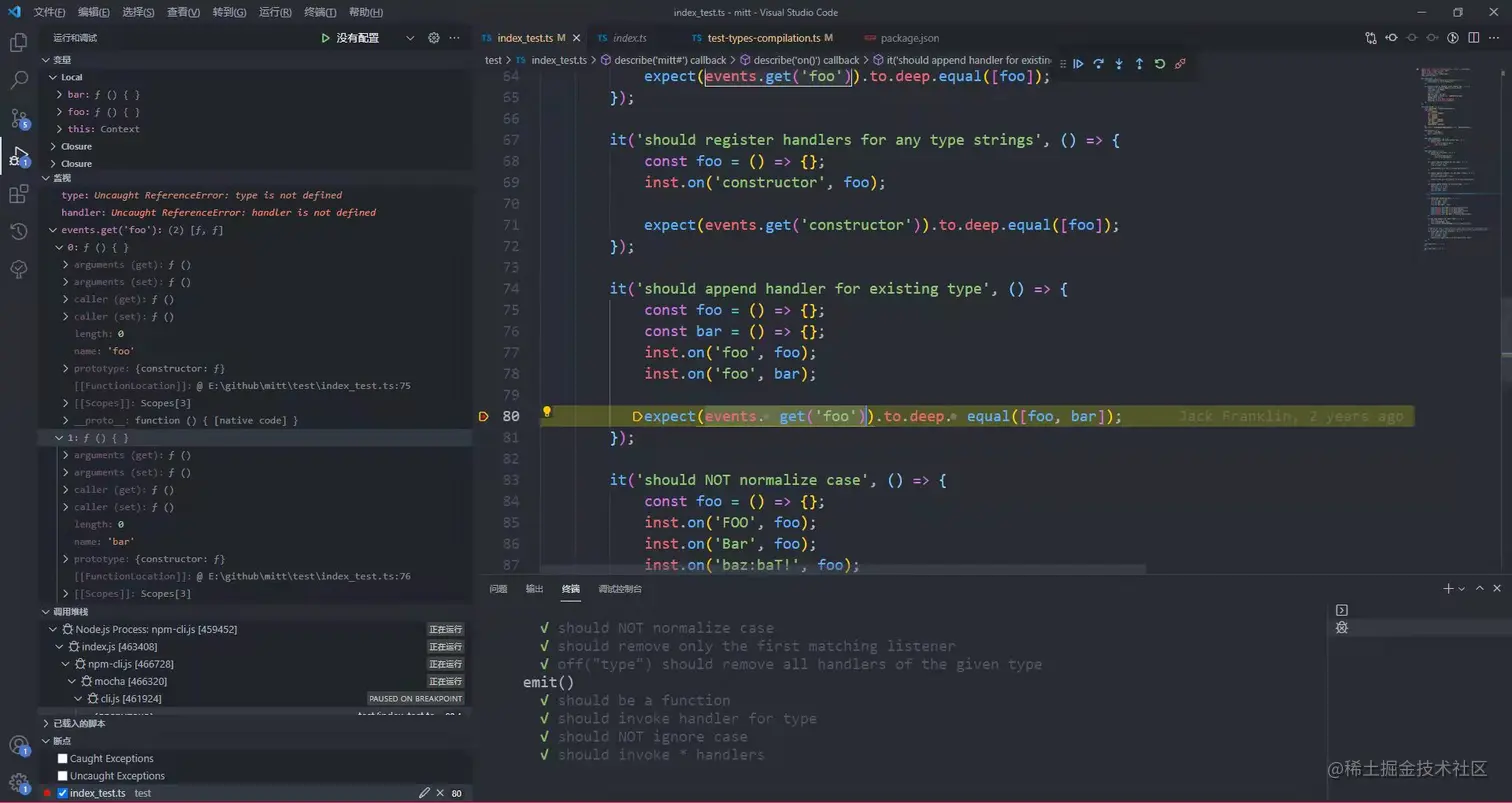Step into in the debug toolbar
Viewport: 1512px width, 803px height.
1119,64
